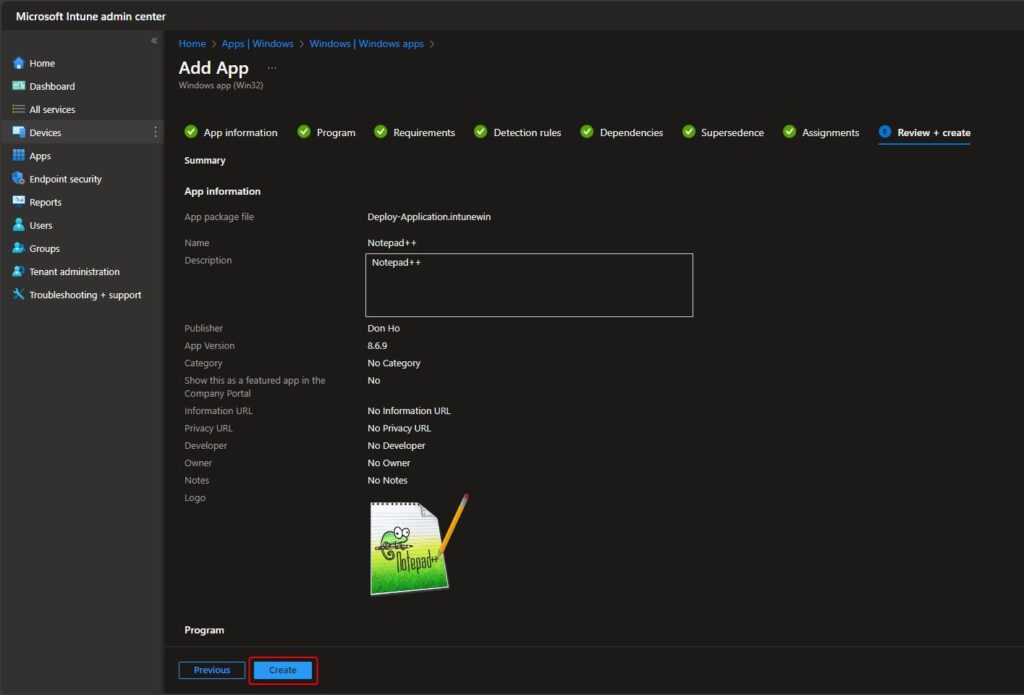Select All services in the sidebar
Screen dimensions: 1024x695
pyautogui.click(x=52, y=110)
